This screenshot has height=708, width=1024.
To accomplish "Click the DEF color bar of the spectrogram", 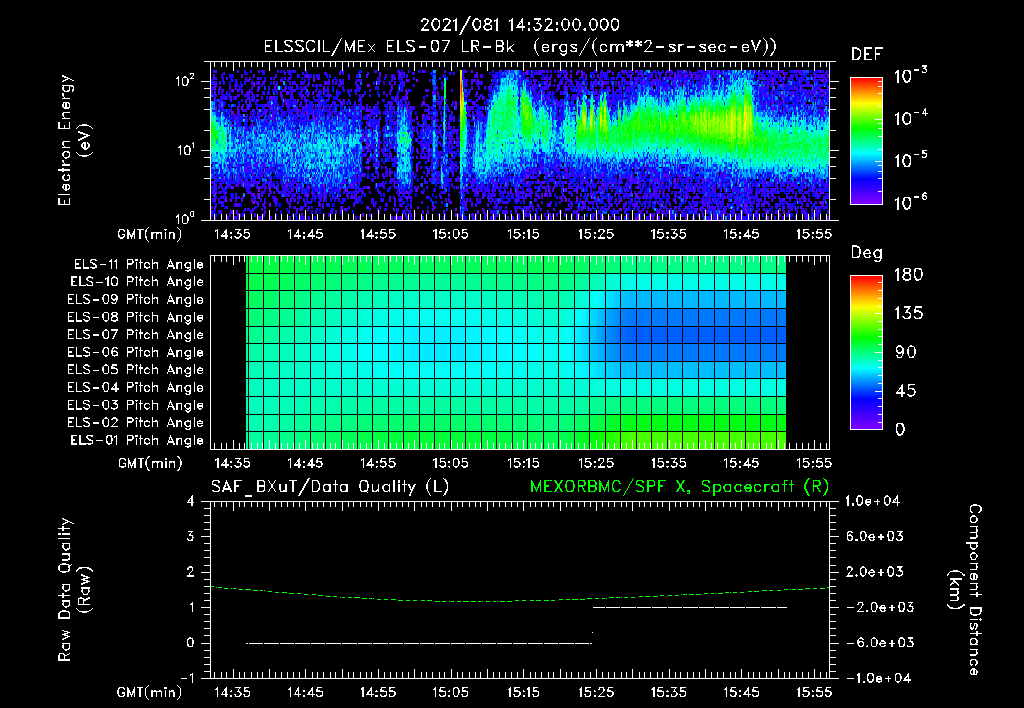I will click(866, 141).
